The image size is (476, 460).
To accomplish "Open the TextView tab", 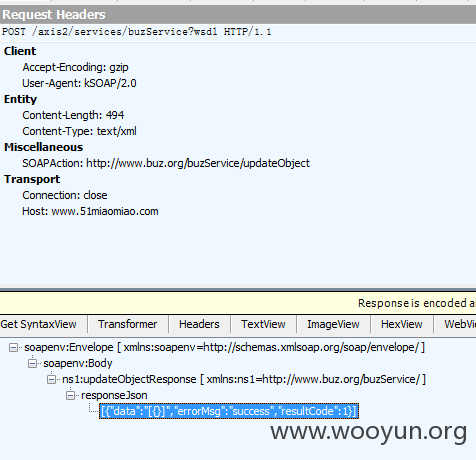I will (x=263, y=324).
